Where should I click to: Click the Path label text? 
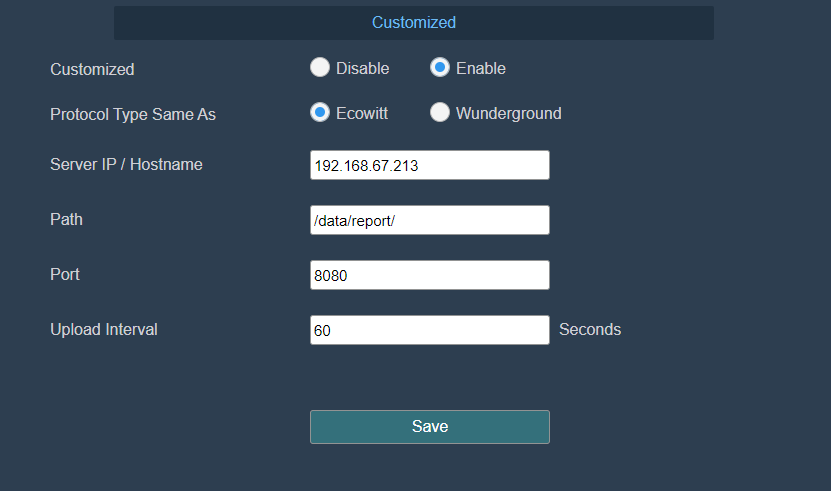(66, 220)
